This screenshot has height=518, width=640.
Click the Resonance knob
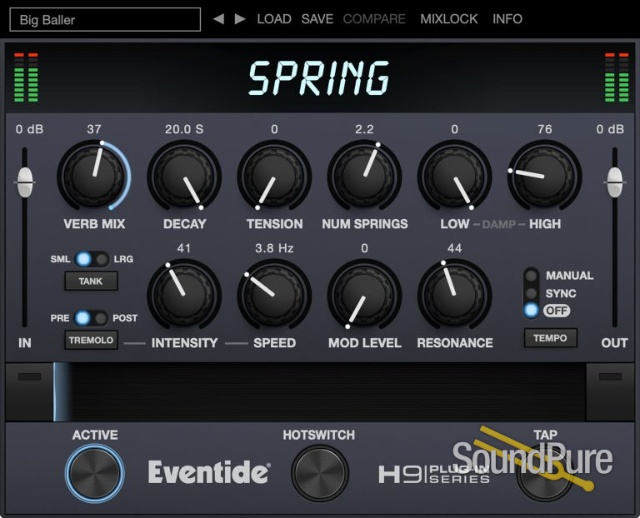point(454,294)
